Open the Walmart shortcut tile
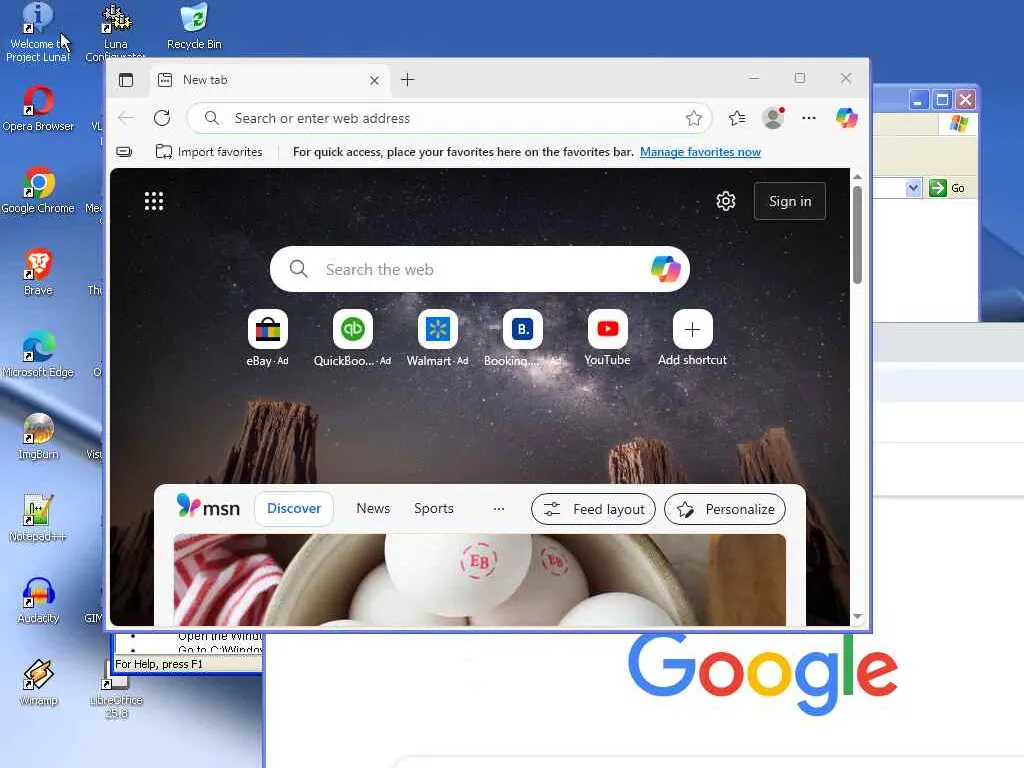Image resolution: width=1024 pixels, height=768 pixels. coord(438,338)
